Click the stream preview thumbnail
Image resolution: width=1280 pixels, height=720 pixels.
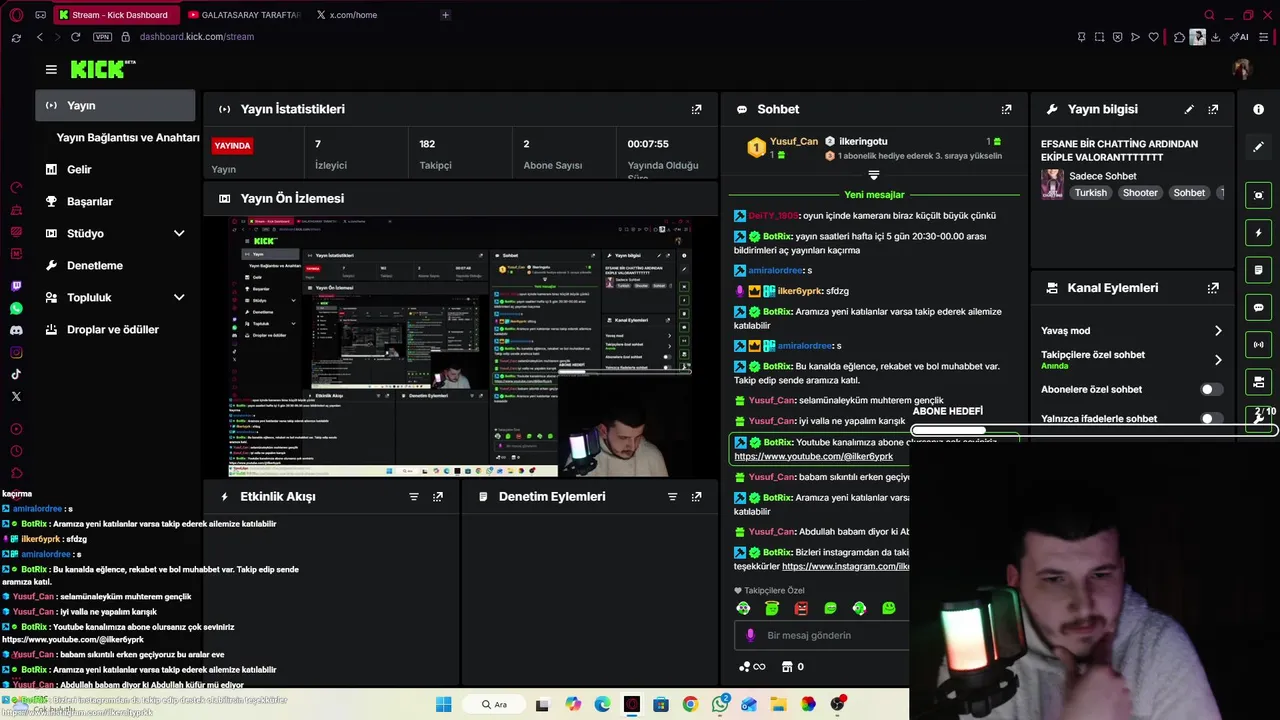tap(460, 347)
